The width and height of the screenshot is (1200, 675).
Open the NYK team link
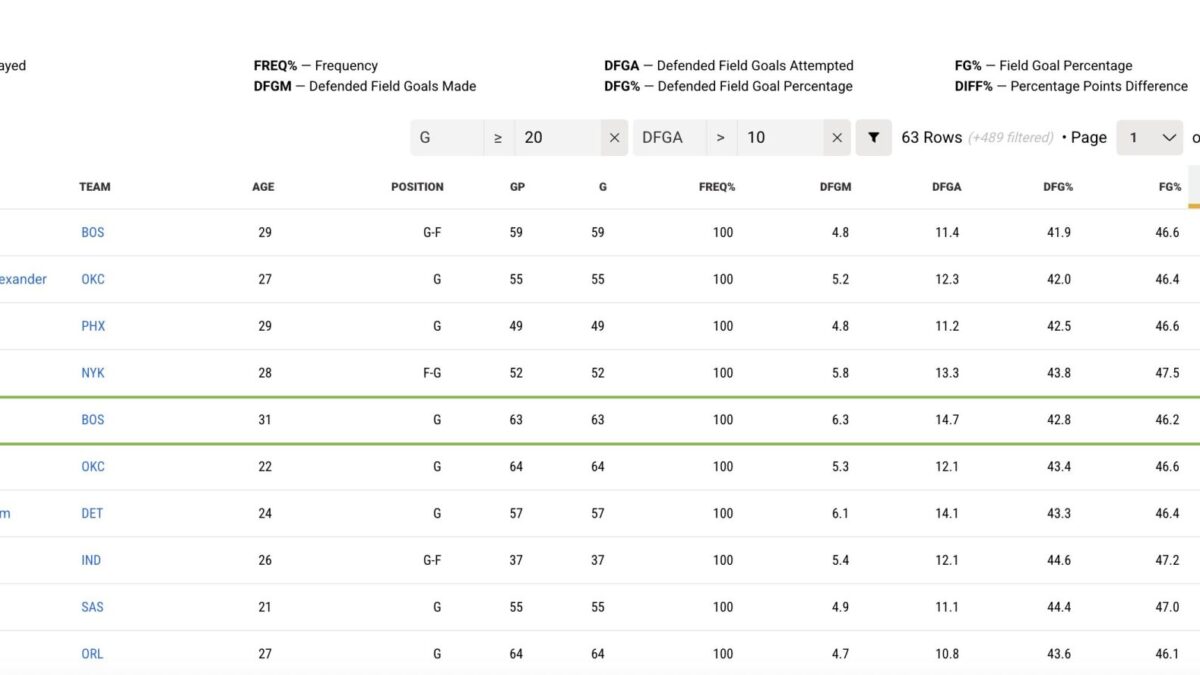click(93, 373)
